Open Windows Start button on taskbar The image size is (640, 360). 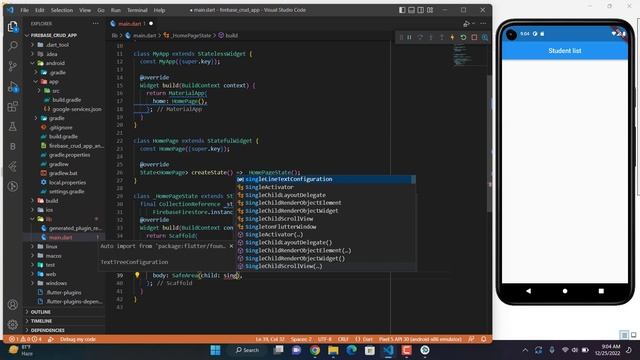216,350
